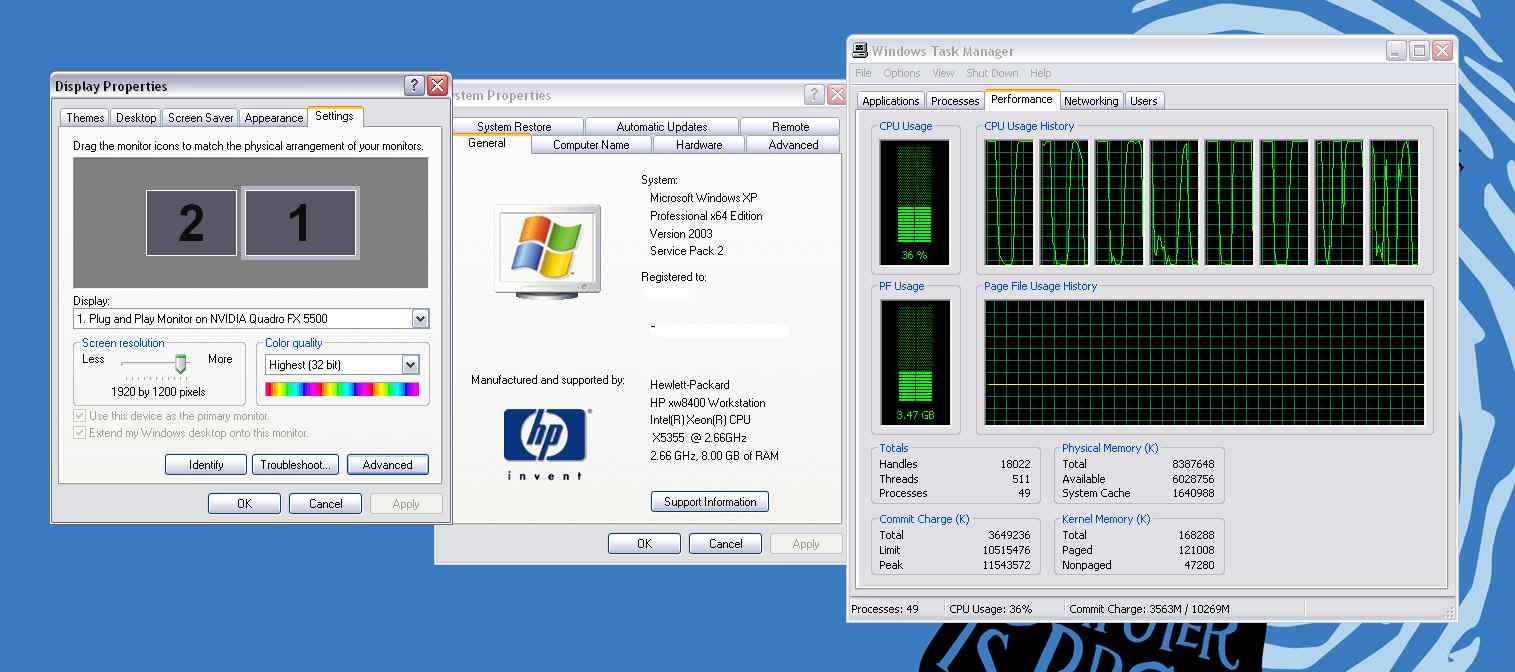Select monitor 2 in the arrangement preview
The width and height of the screenshot is (1515, 672).
coord(191,223)
